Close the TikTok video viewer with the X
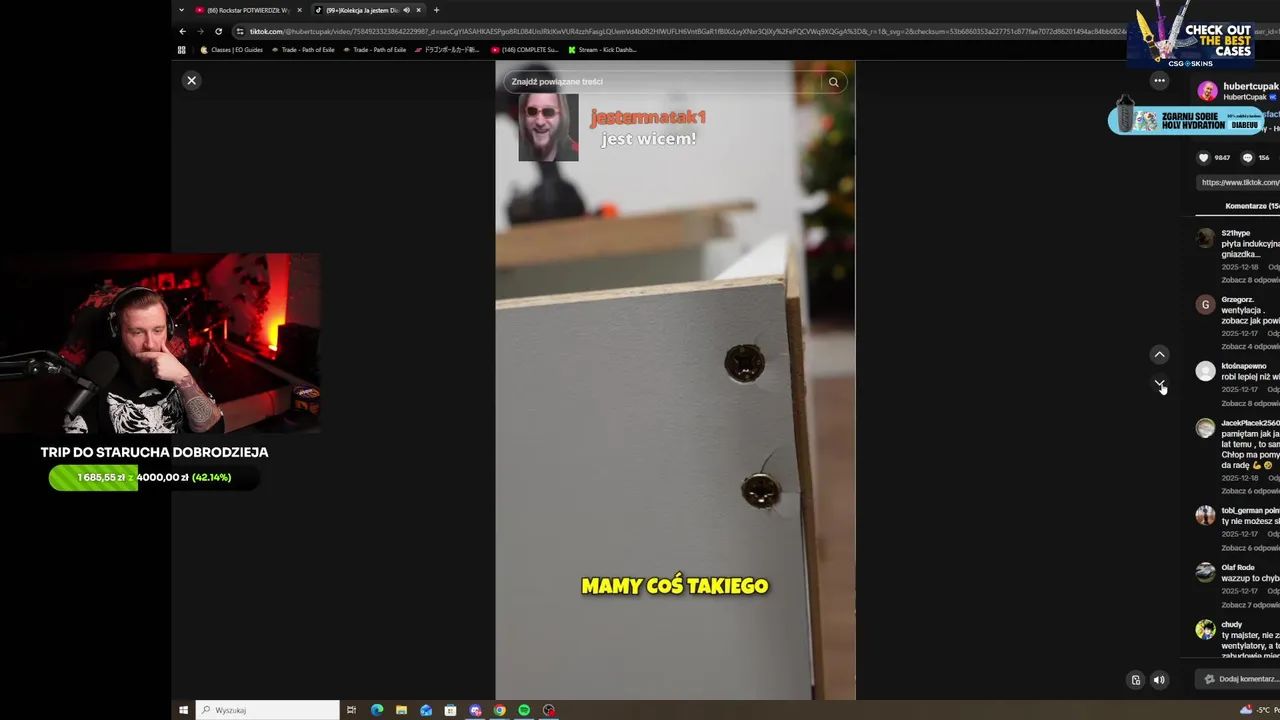 (192, 80)
